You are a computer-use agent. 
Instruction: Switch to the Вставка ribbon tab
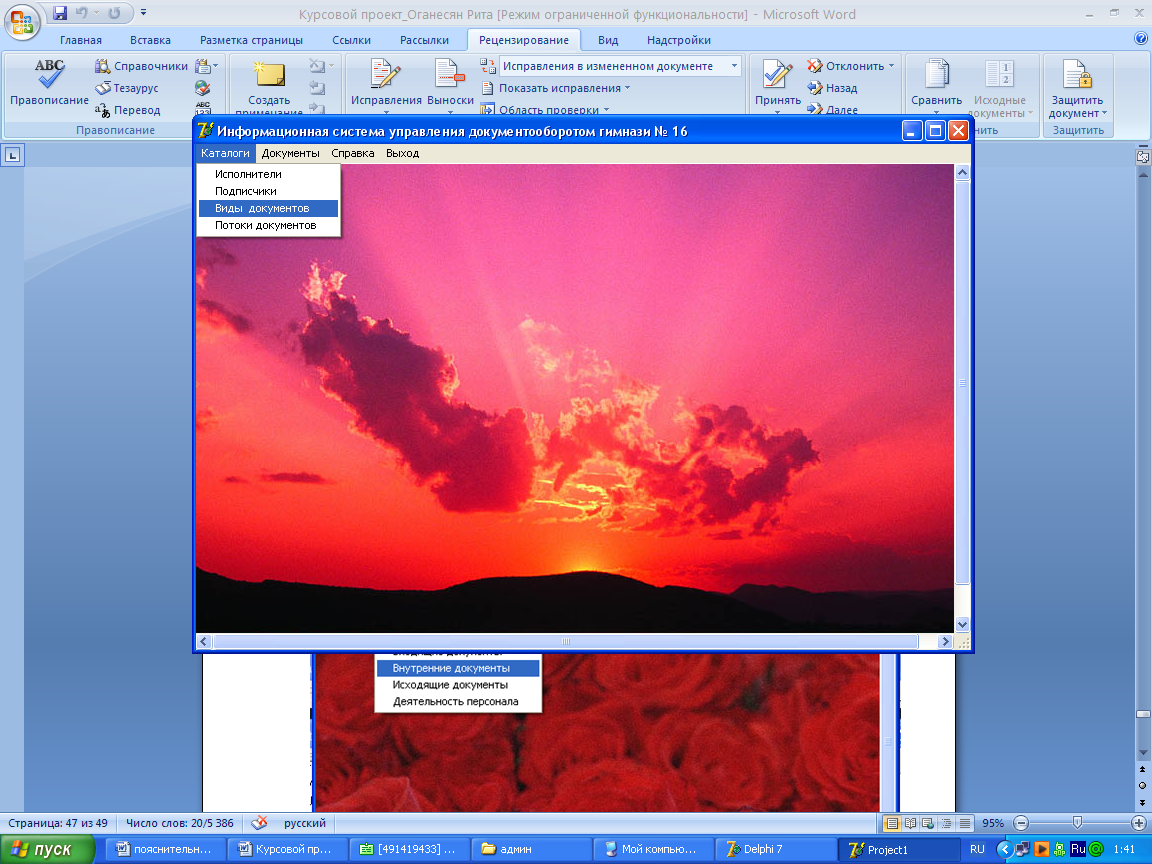(150, 40)
